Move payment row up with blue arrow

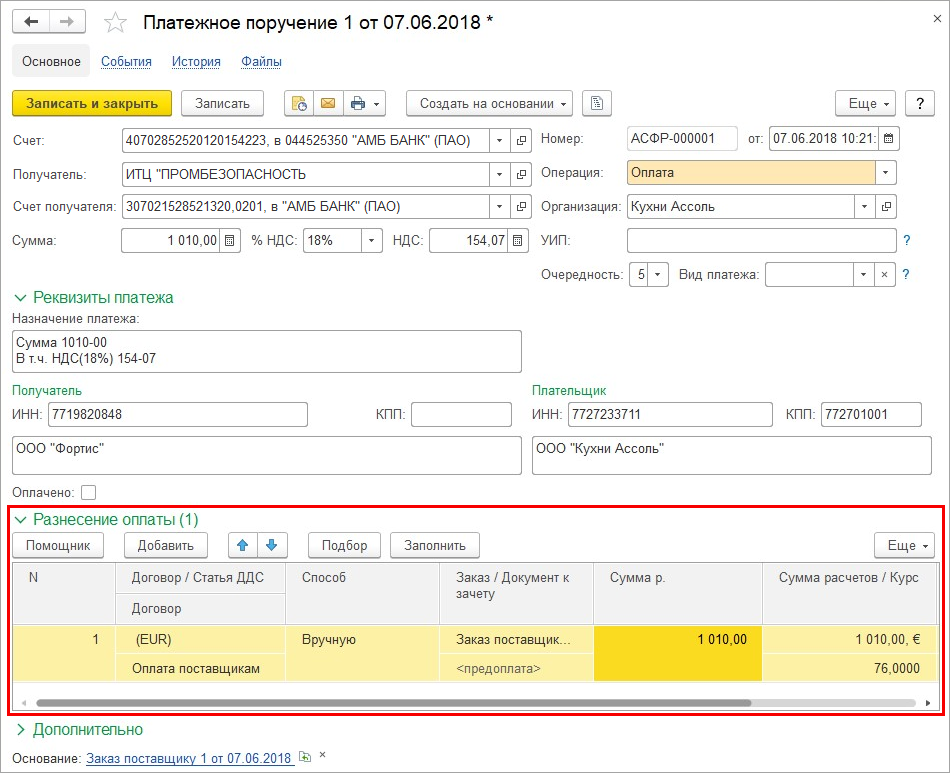243,545
